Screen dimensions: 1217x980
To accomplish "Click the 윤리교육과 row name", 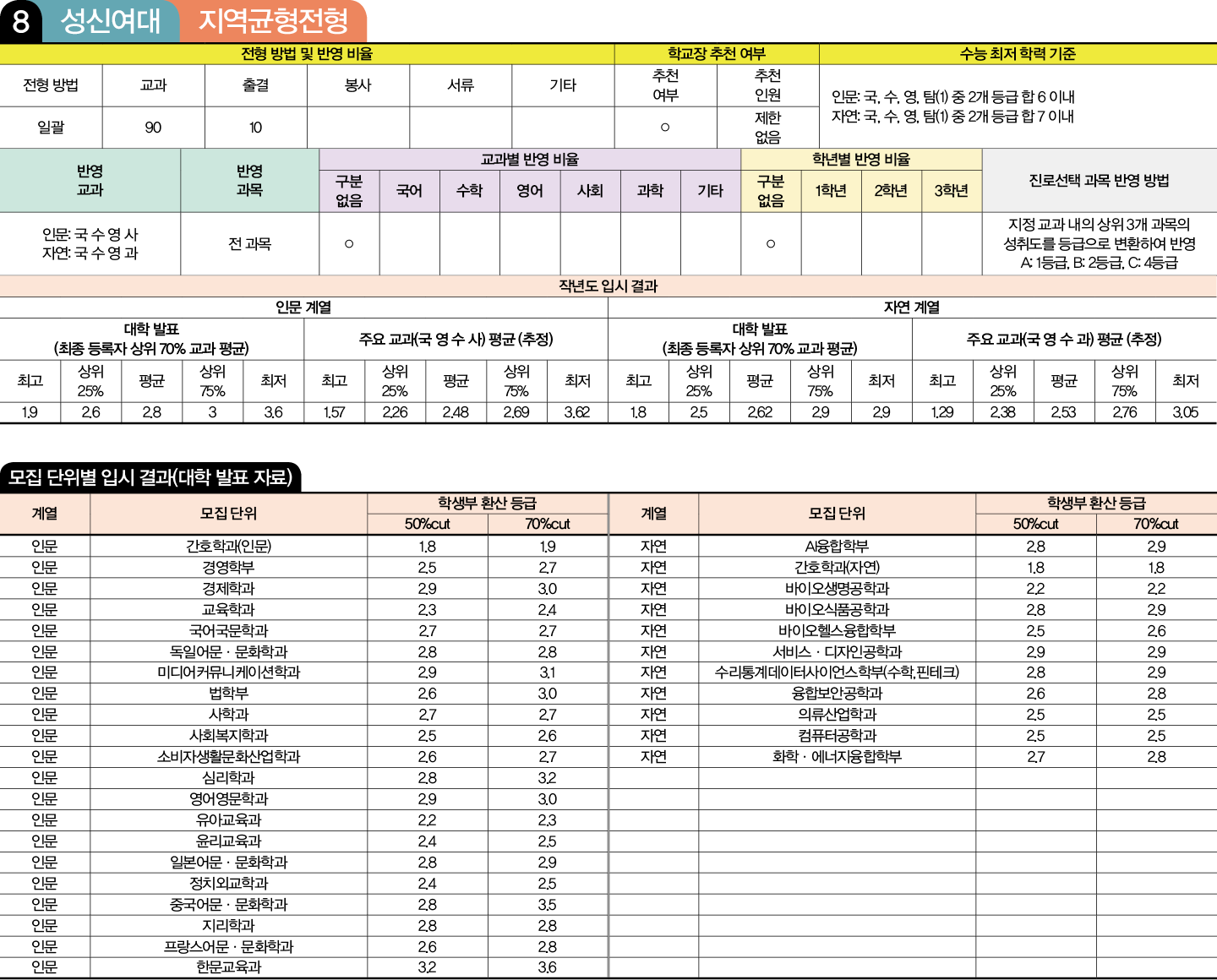I will pos(228,841).
